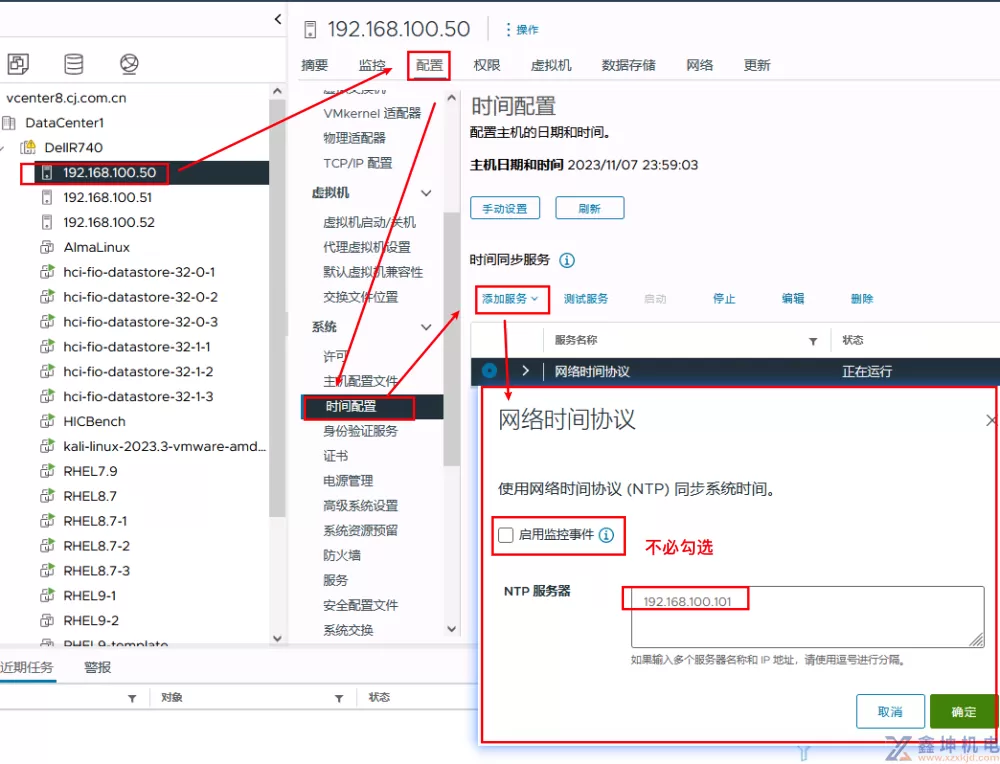Image resolution: width=1000 pixels, height=764 pixels.
Task: Click the RHEL8.7 VM icon
Action: pyautogui.click(x=47, y=496)
